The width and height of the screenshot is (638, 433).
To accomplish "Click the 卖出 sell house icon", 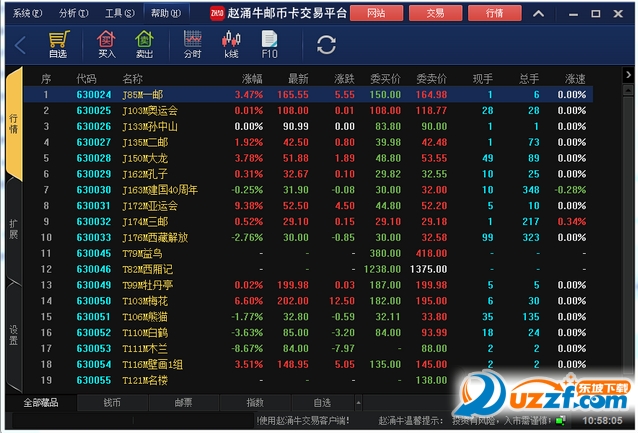I will point(144,44).
